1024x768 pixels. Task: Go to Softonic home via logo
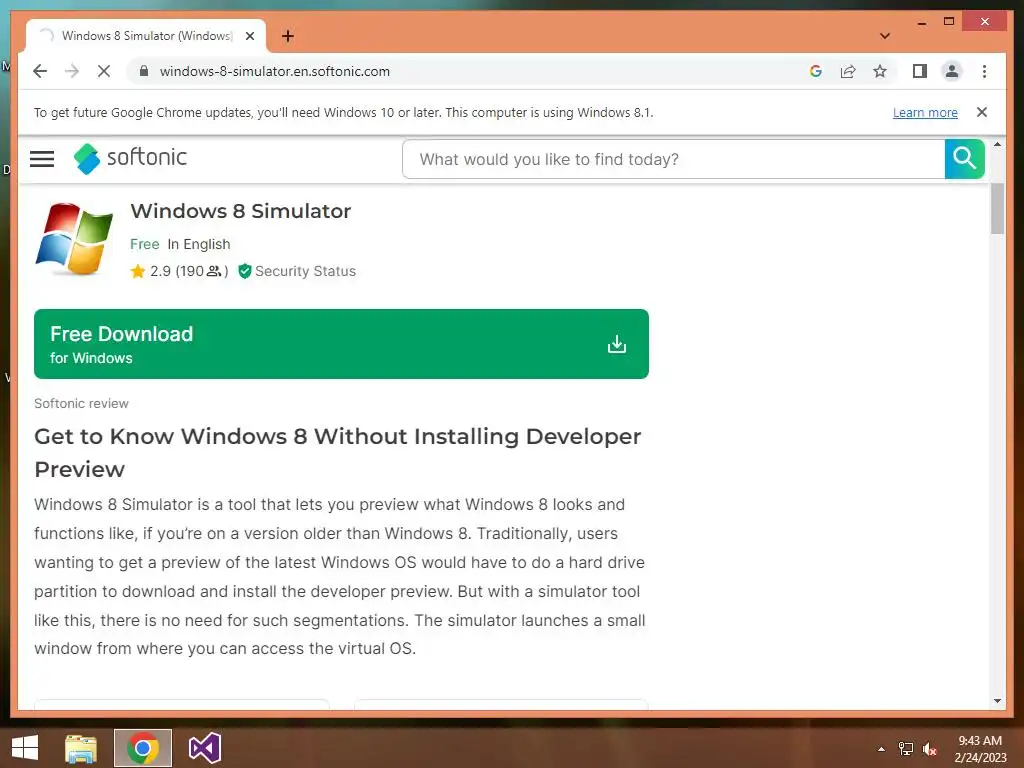pyautogui.click(x=131, y=158)
